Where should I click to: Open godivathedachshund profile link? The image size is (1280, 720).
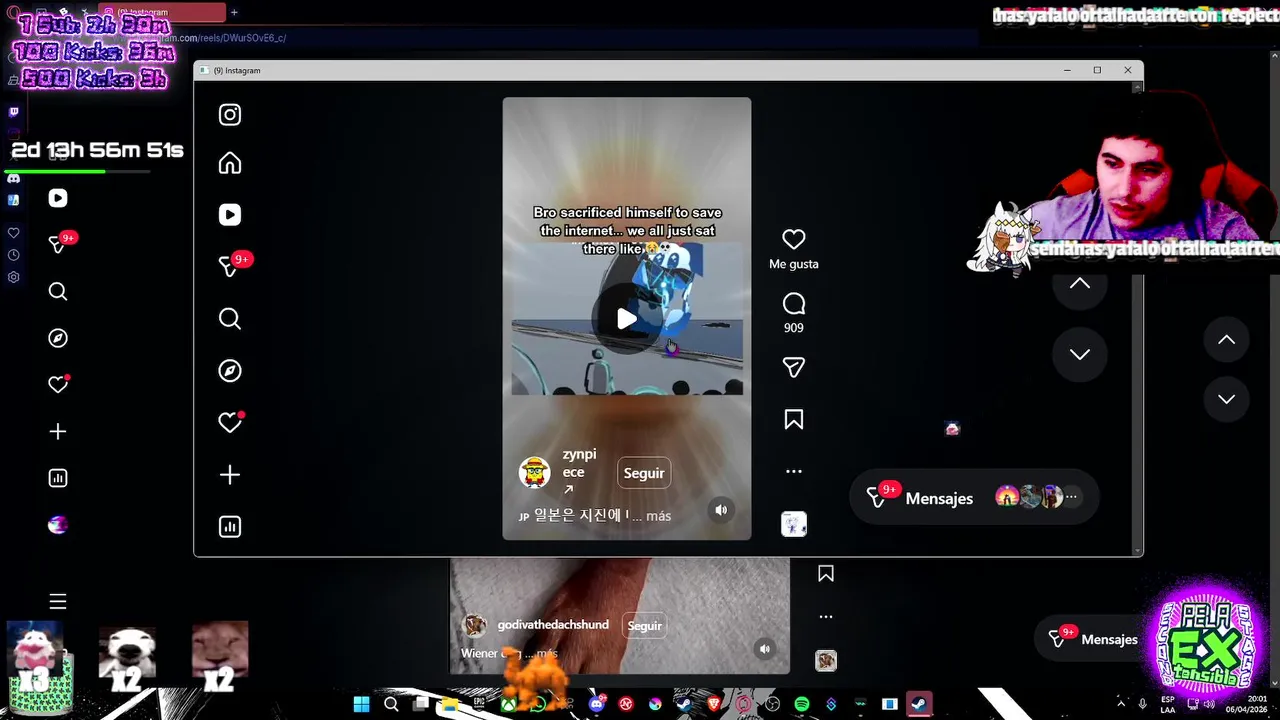(553, 625)
